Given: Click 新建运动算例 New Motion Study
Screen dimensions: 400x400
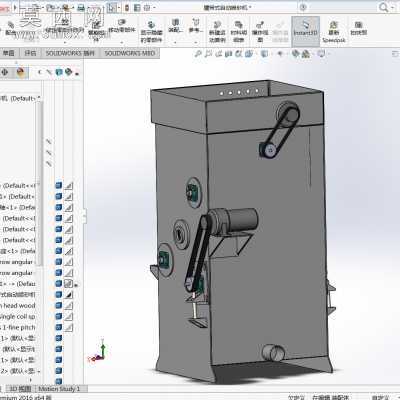Looking at the screenshot, I should [x=217, y=32].
